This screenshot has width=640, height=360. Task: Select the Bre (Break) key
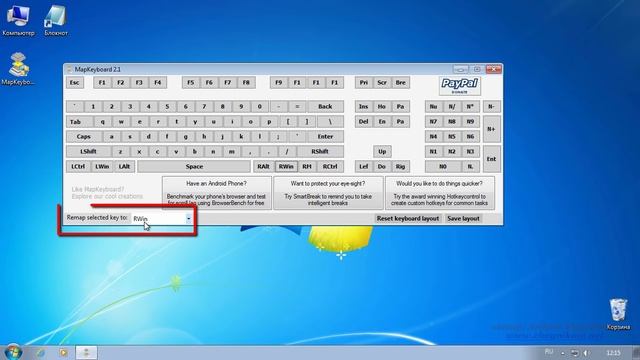400,82
